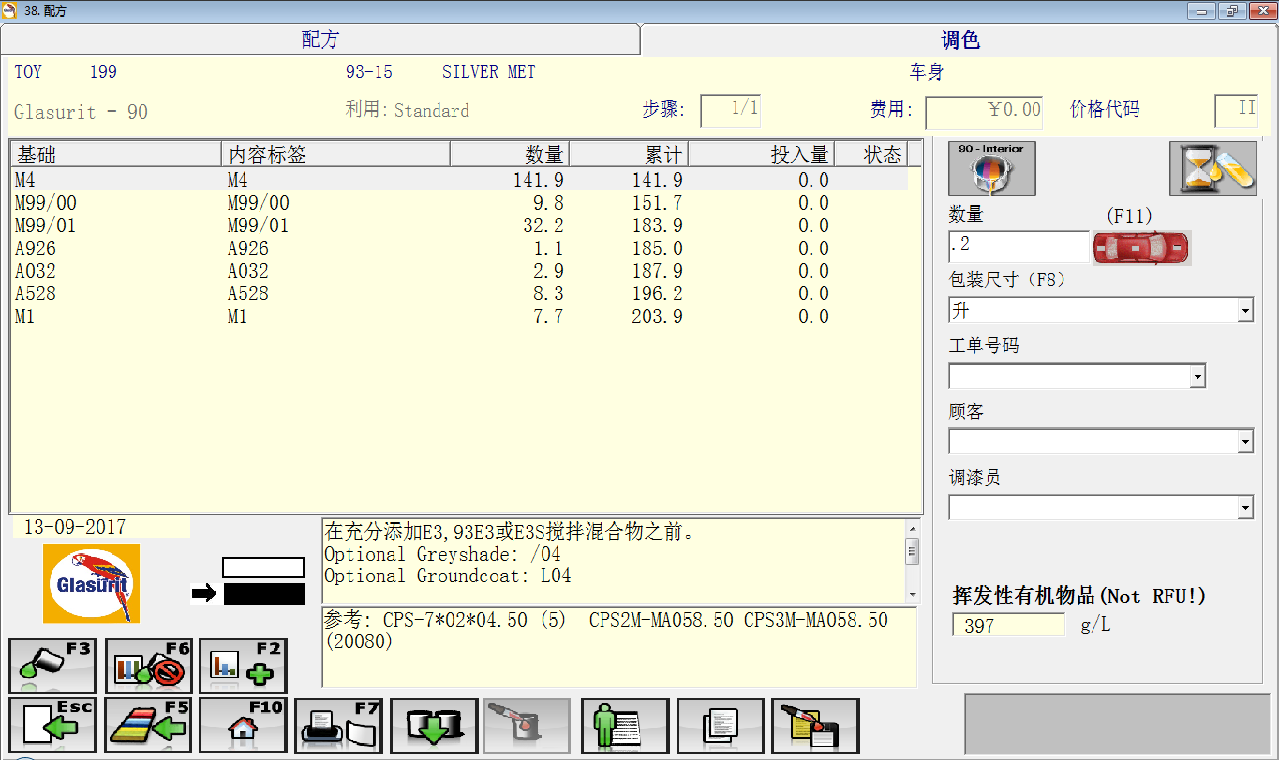Click the database download green arrow button
The height and width of the screenshot is (761, 1280).
tap(434, 725)
